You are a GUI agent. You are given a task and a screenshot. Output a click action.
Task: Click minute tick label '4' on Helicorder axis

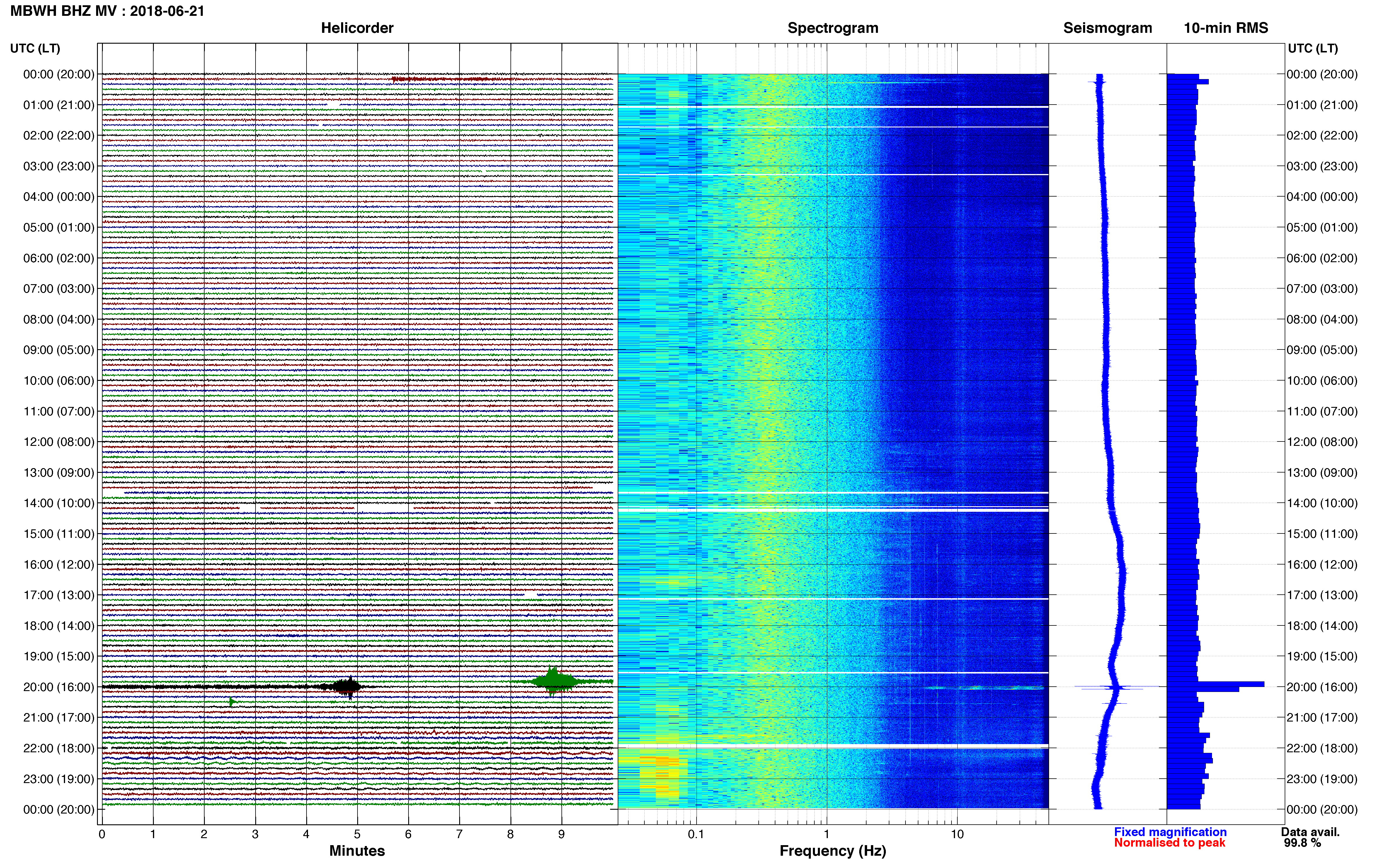coord(306,834)
